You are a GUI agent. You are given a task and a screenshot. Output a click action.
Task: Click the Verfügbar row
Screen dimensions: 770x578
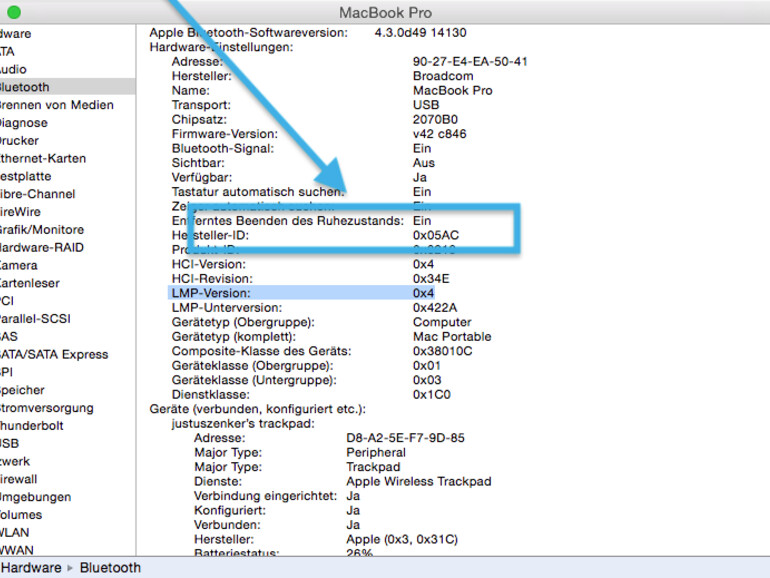click(x=299, y=177)
